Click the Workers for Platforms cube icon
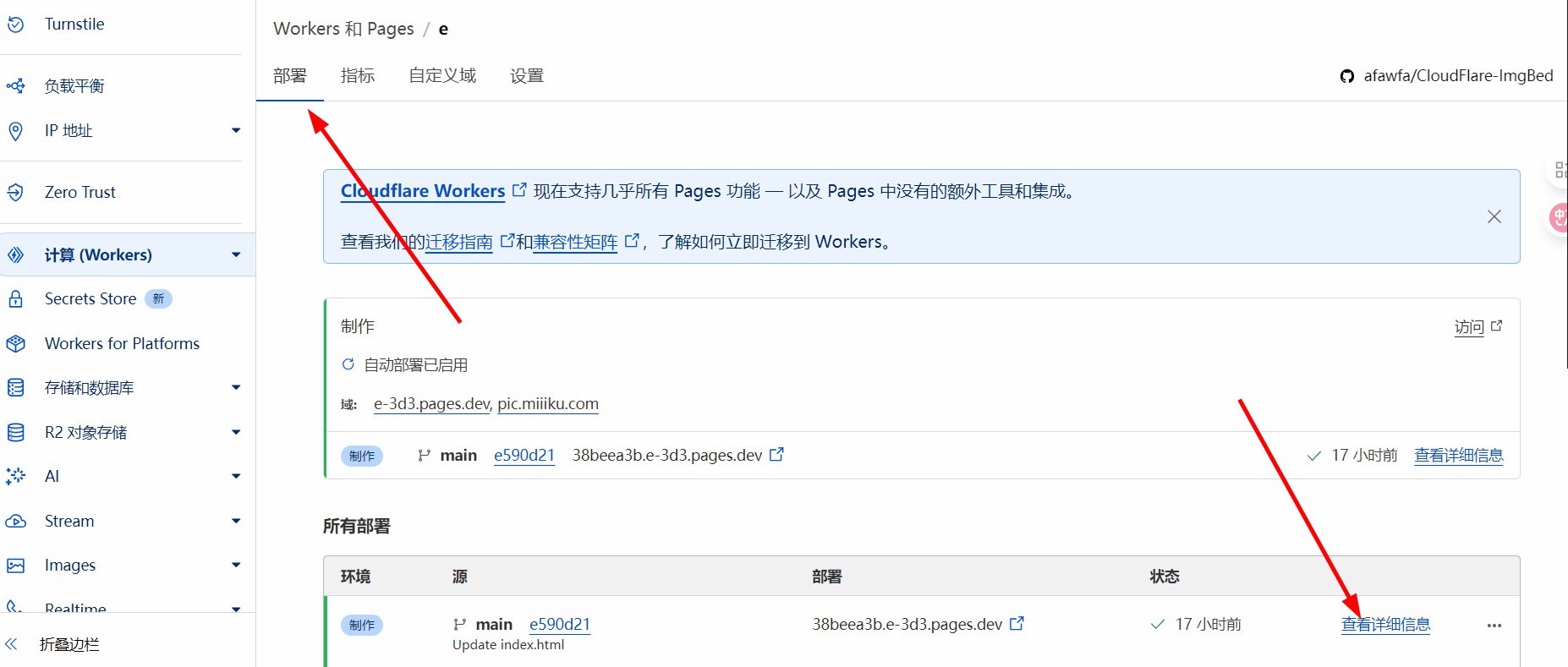This screenshot has height=667, width=1568. [15, 343]
